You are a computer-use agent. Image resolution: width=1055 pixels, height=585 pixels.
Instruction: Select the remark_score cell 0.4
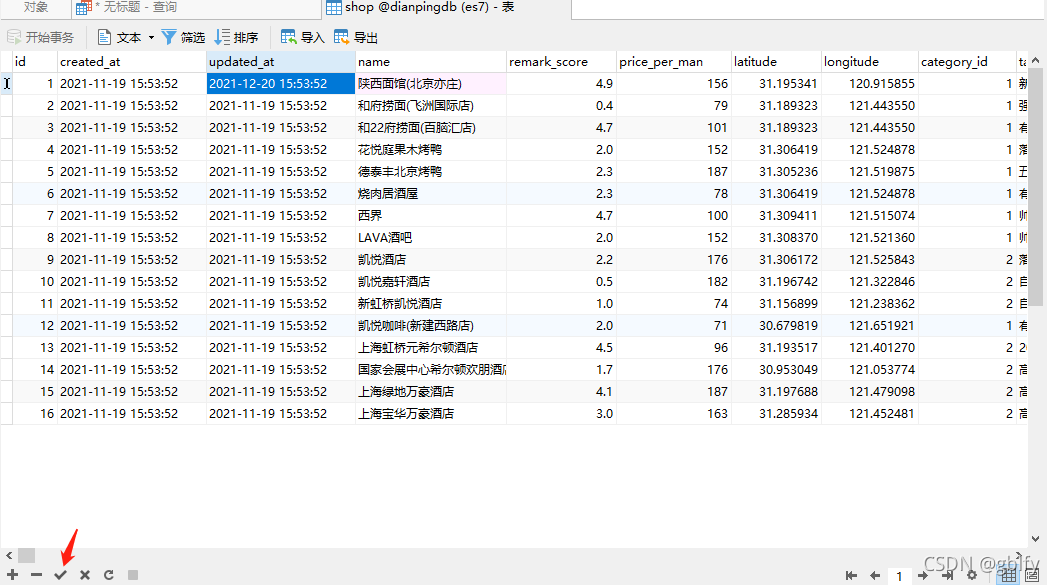pyautogui.click(x=561, y=106)
